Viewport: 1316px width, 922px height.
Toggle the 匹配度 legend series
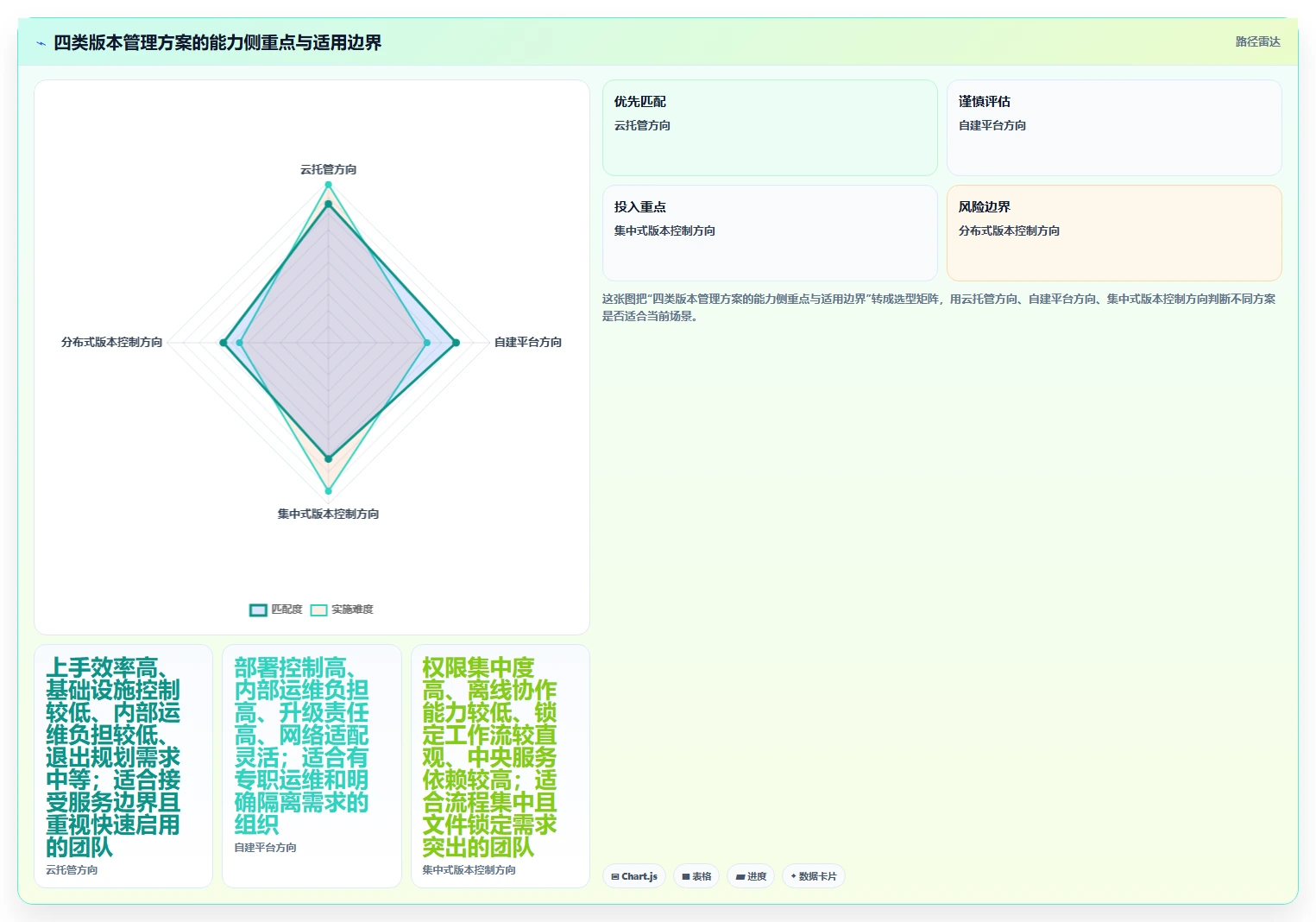276,609
